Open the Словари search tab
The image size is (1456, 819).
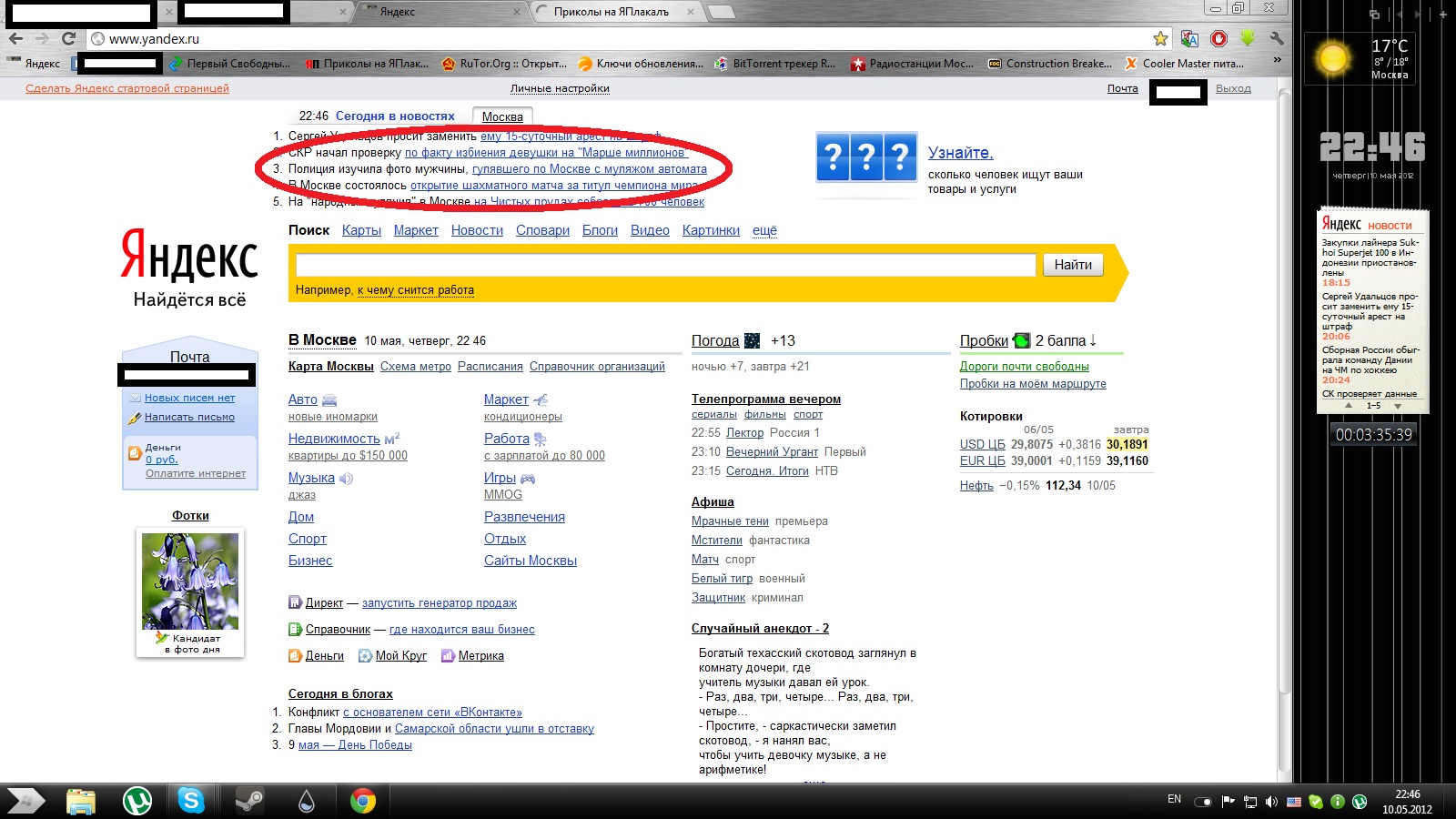[542, 230]
